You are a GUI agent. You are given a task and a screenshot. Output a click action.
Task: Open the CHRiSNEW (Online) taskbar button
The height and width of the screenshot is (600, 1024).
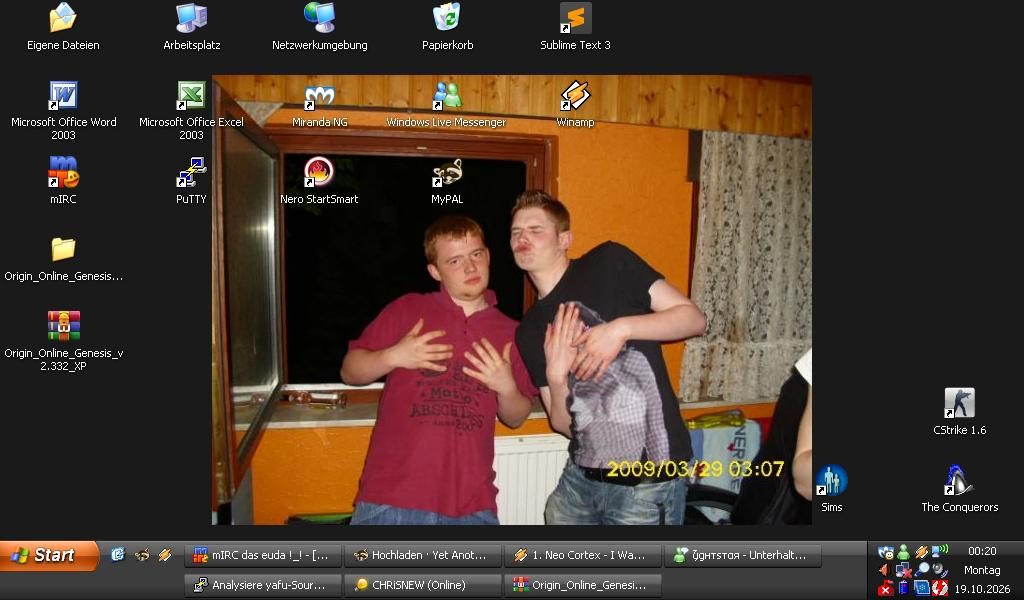click(423, 585)
